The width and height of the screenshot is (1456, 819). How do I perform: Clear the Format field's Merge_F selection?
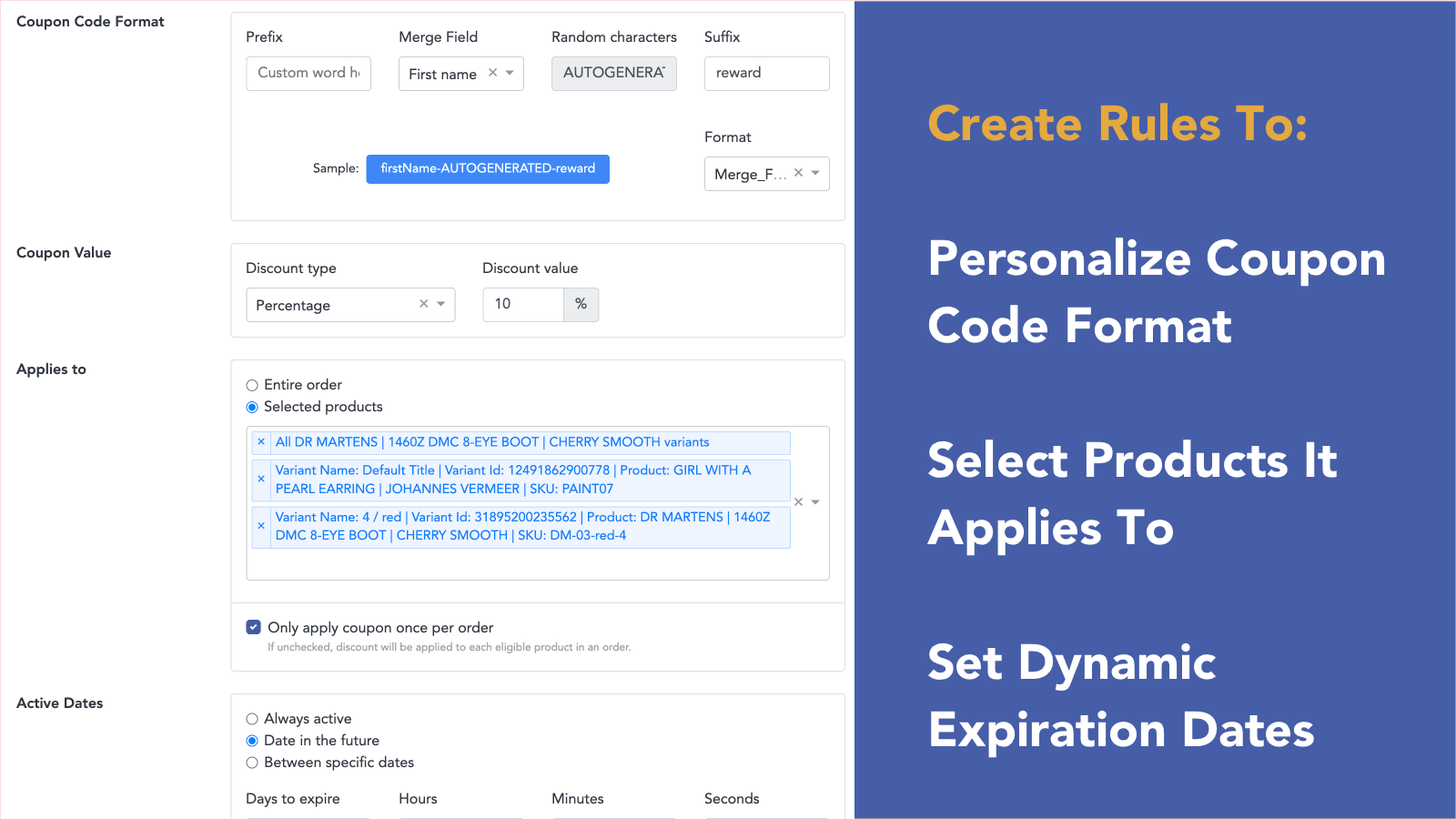798,171
